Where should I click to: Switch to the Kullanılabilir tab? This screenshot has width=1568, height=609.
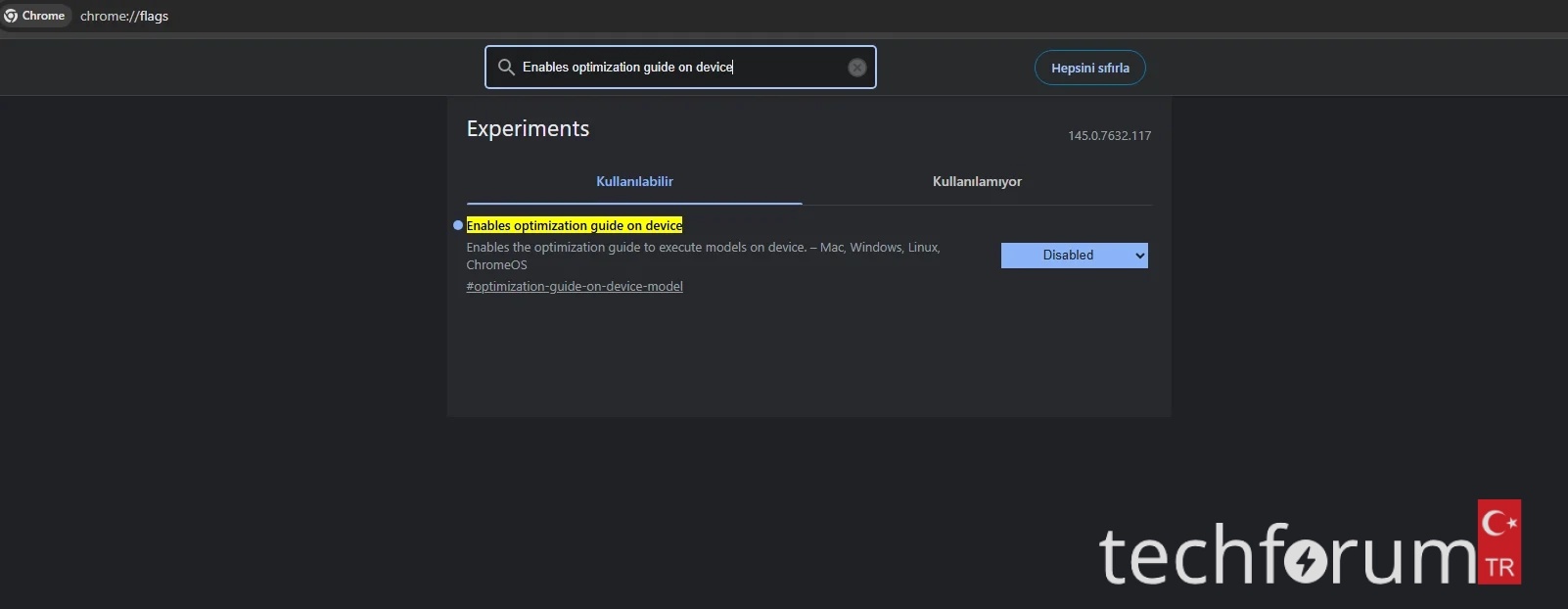pos(634,182)
